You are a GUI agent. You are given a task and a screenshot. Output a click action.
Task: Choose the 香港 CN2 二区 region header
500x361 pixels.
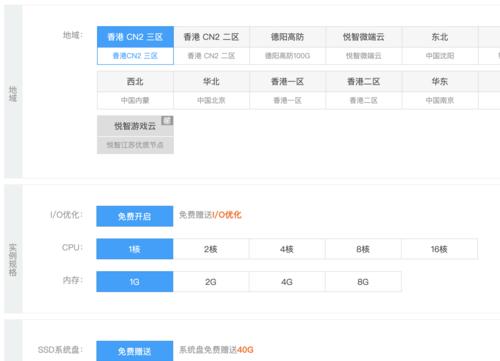211,37
